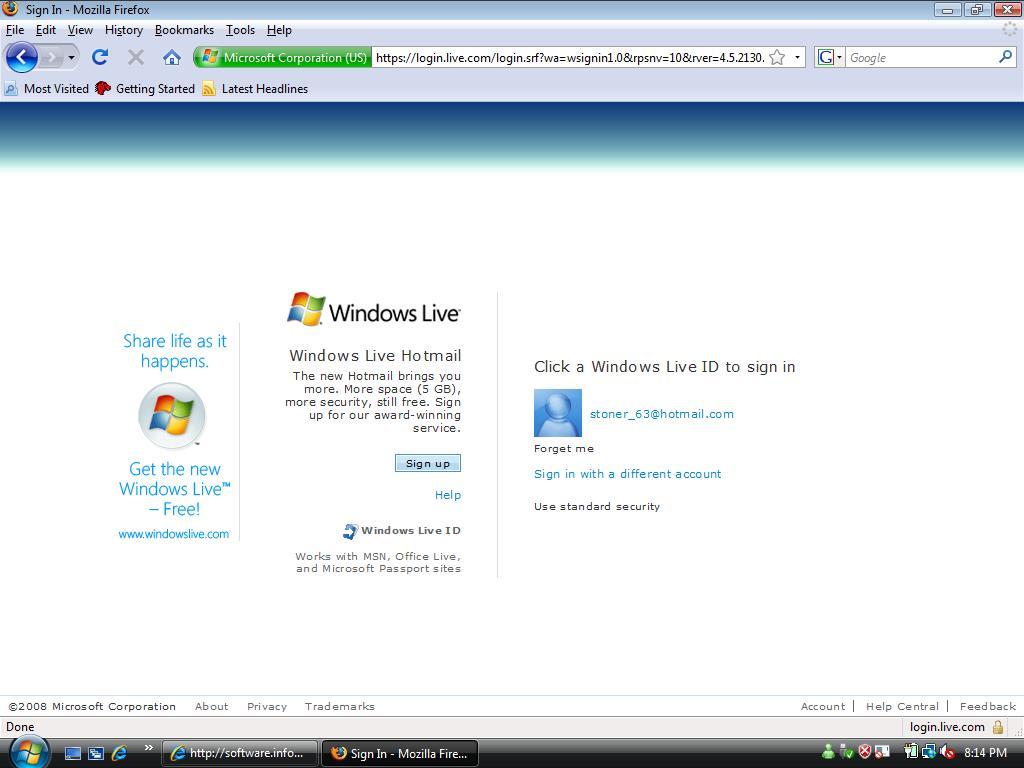This screenshot has width=1024, height=768.
Task: Click the Windows Live logo on the page
Action: point(374,308)
